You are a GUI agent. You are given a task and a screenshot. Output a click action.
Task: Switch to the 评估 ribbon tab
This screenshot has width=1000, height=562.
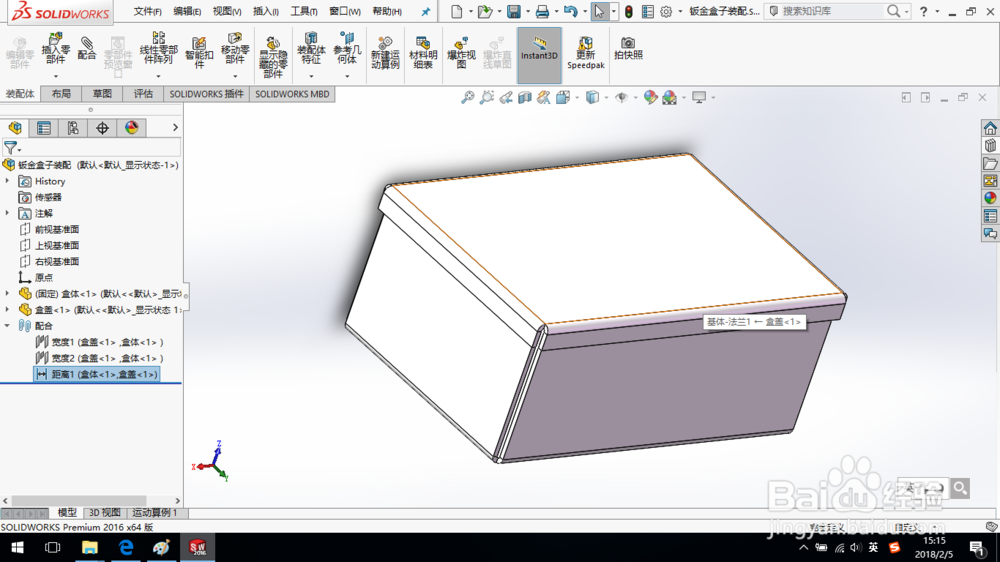point(143,94)
